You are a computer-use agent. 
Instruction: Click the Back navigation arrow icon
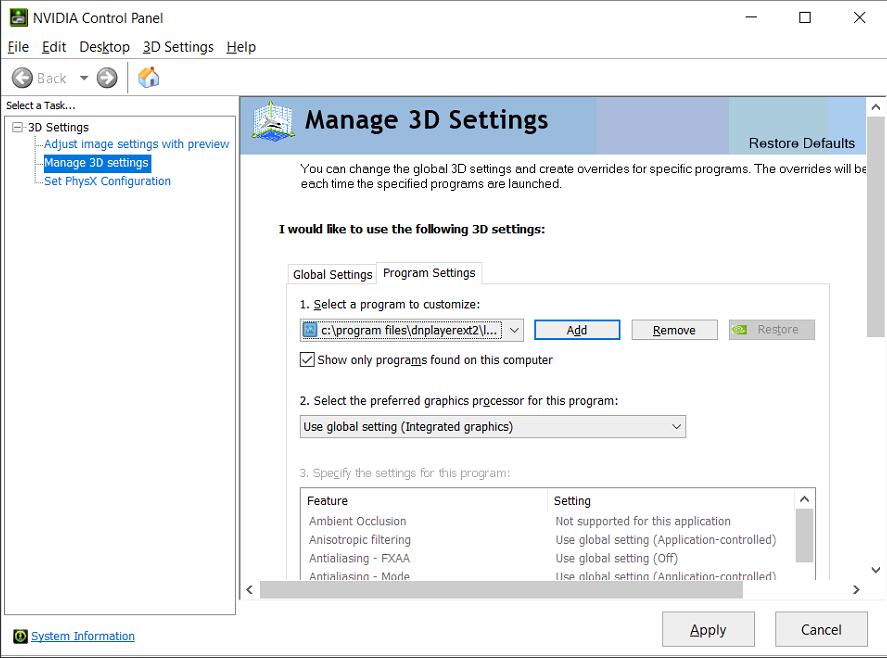coord(23,77)
